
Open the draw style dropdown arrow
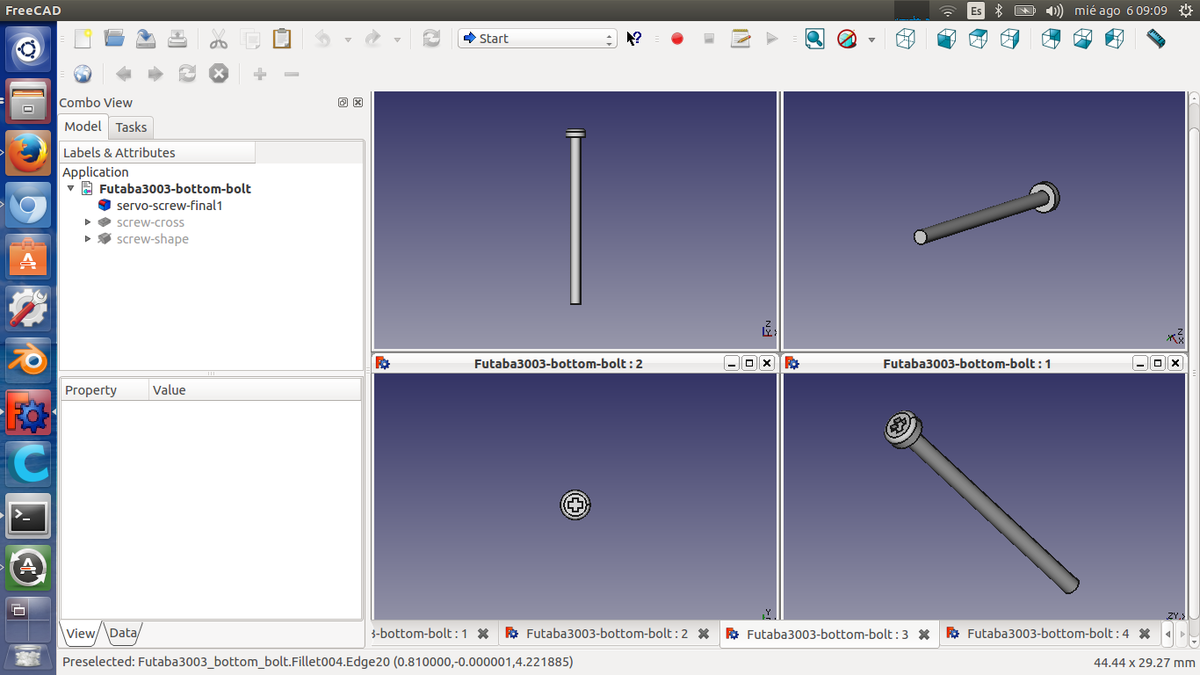click(871, 40)
